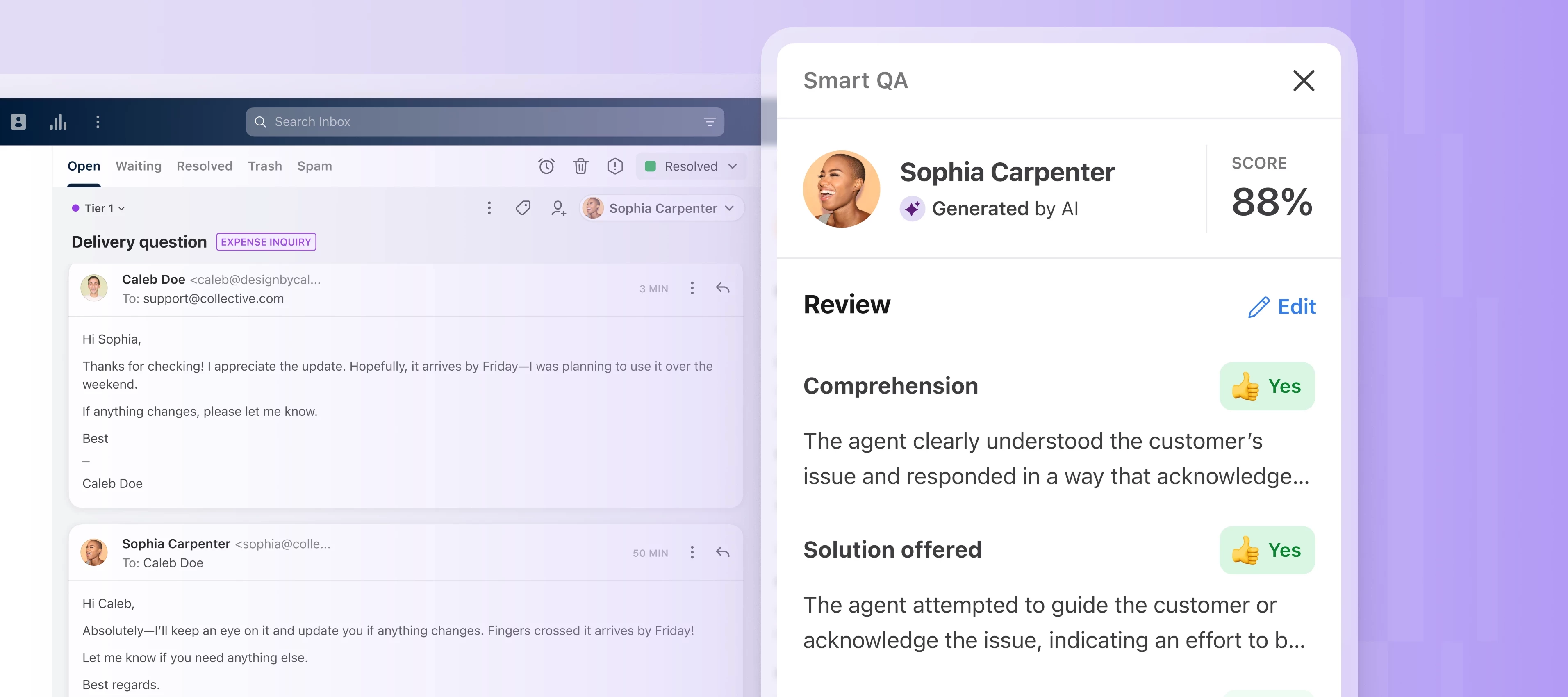
Task: Select the analytics bar chart icon
Action: pyautogui.click(x=58, y=122)
